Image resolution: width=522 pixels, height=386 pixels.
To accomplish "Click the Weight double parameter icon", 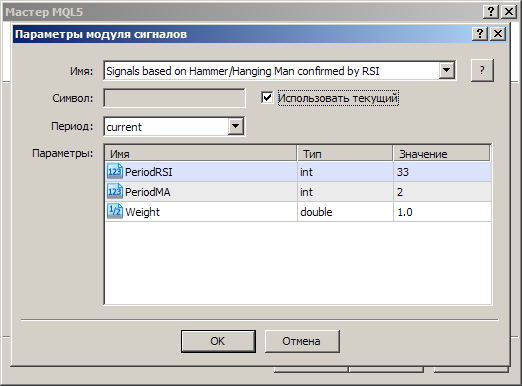I will (x=115, y=212).
